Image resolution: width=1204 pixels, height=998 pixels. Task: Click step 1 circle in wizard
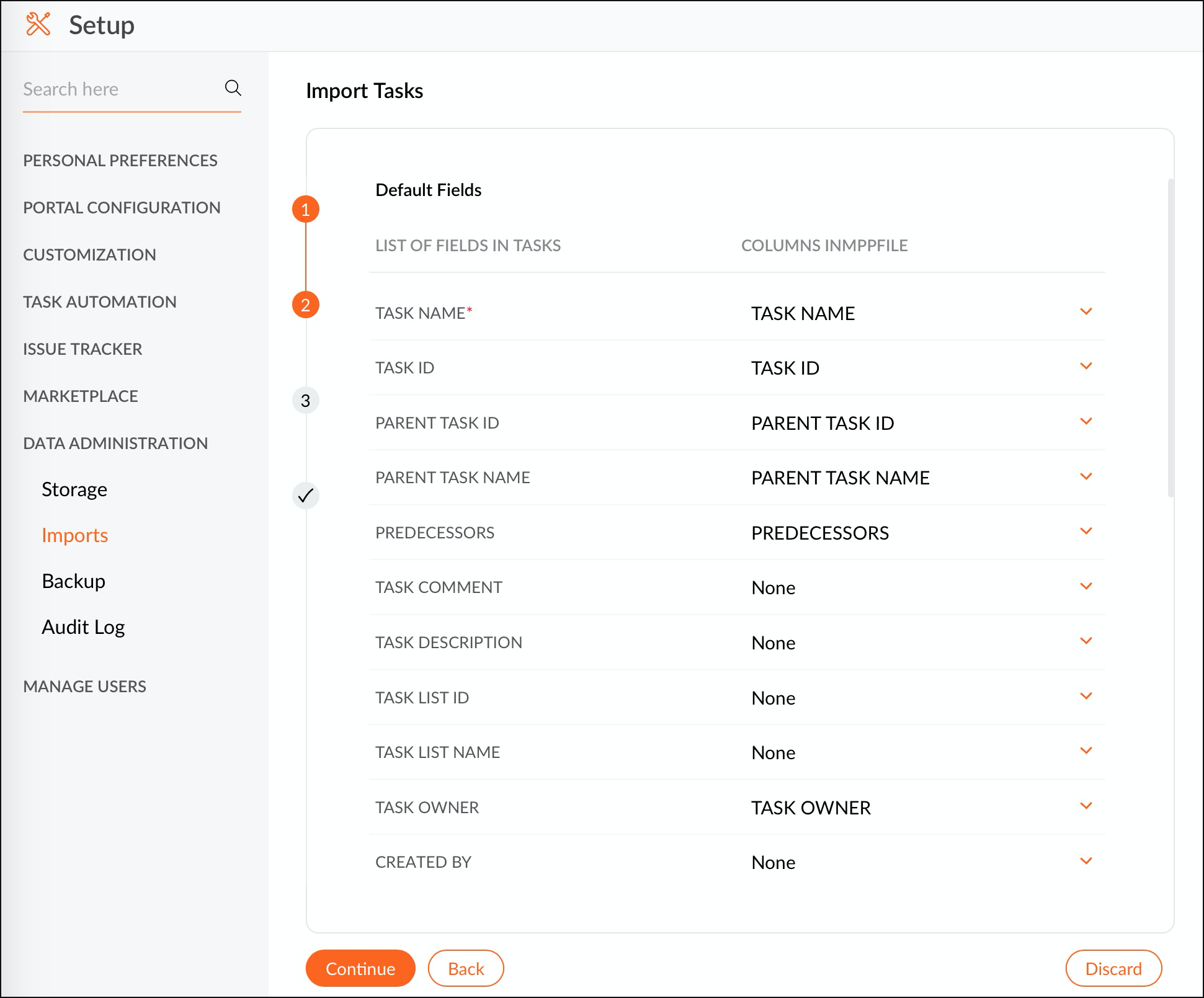[x=306, y=210]
